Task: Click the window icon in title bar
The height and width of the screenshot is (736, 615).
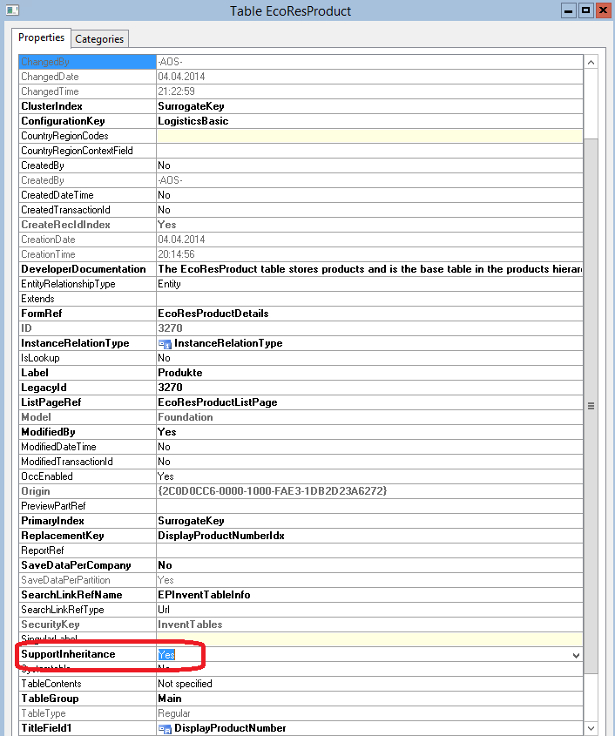Action: point(12,10)
